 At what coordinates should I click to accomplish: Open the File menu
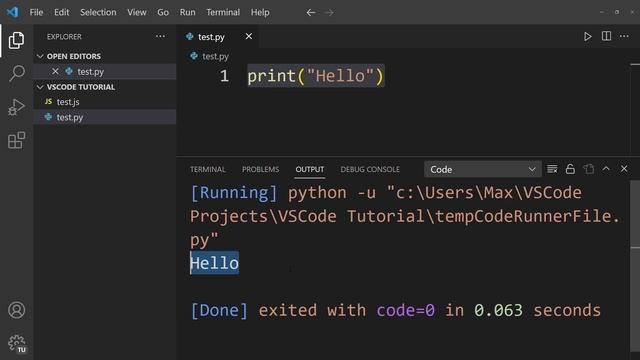(x=36, y=12)
